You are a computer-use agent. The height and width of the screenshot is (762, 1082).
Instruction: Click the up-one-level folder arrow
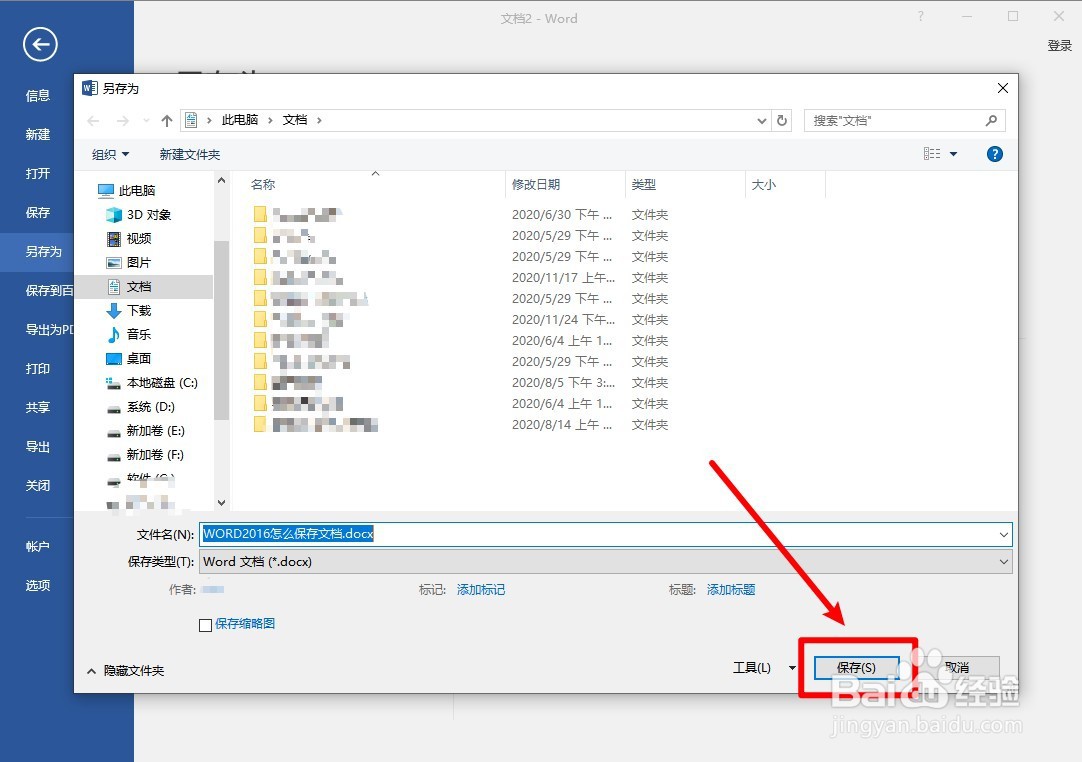166,119
